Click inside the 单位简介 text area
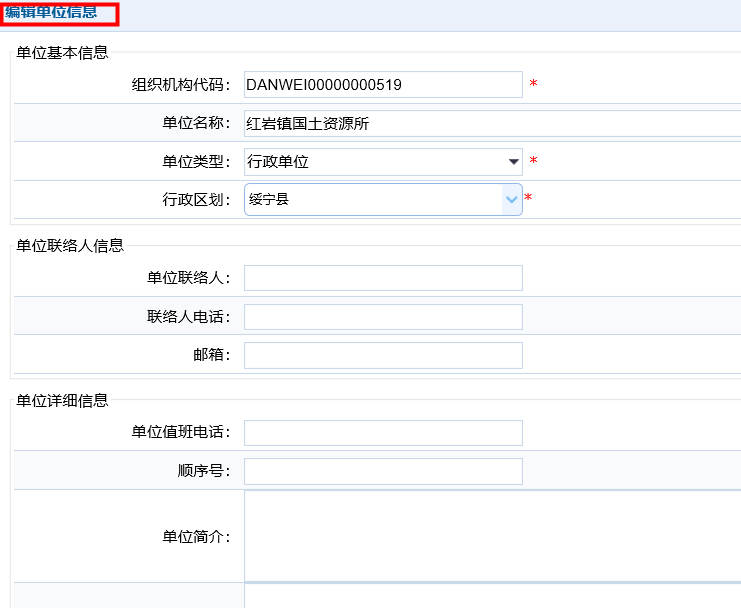Image resolution: width=741 pixels, height=608 pixels. click(x=490, y=535)
